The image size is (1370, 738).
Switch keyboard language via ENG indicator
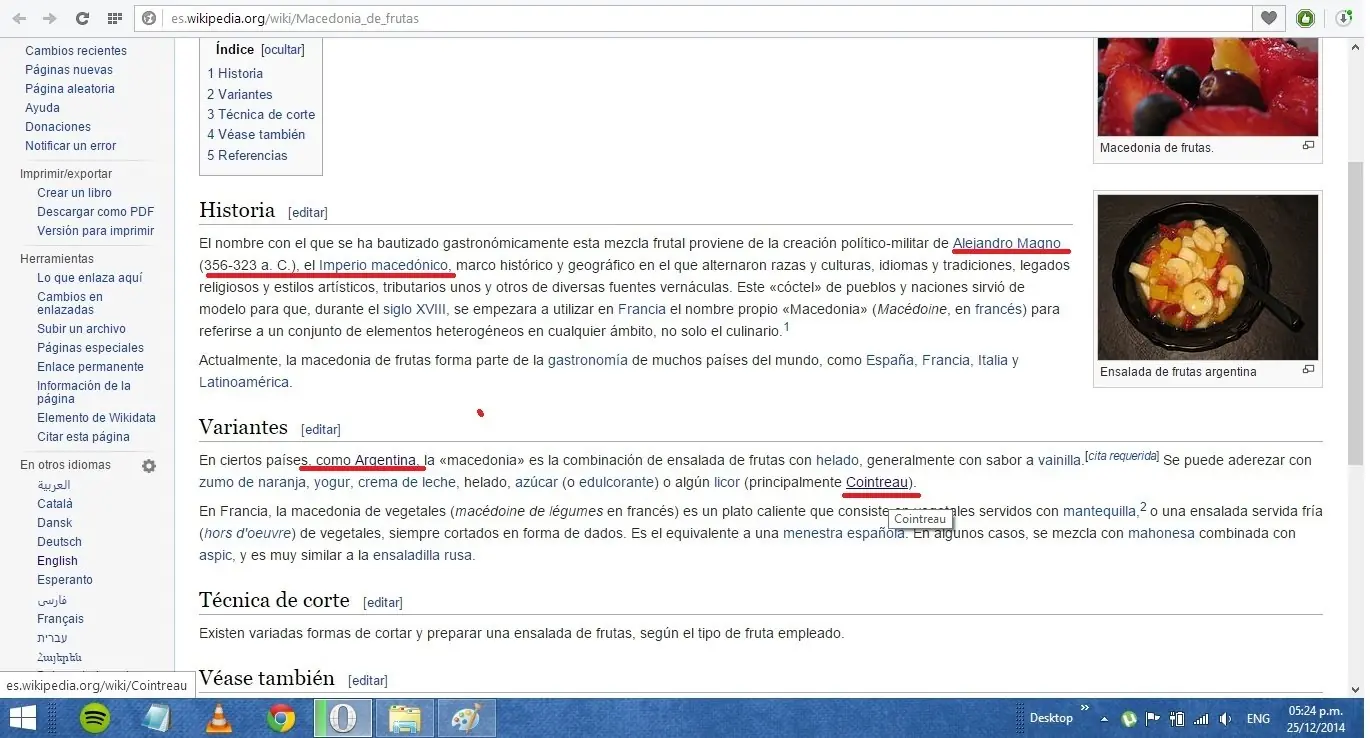(x=1258, y=718)
